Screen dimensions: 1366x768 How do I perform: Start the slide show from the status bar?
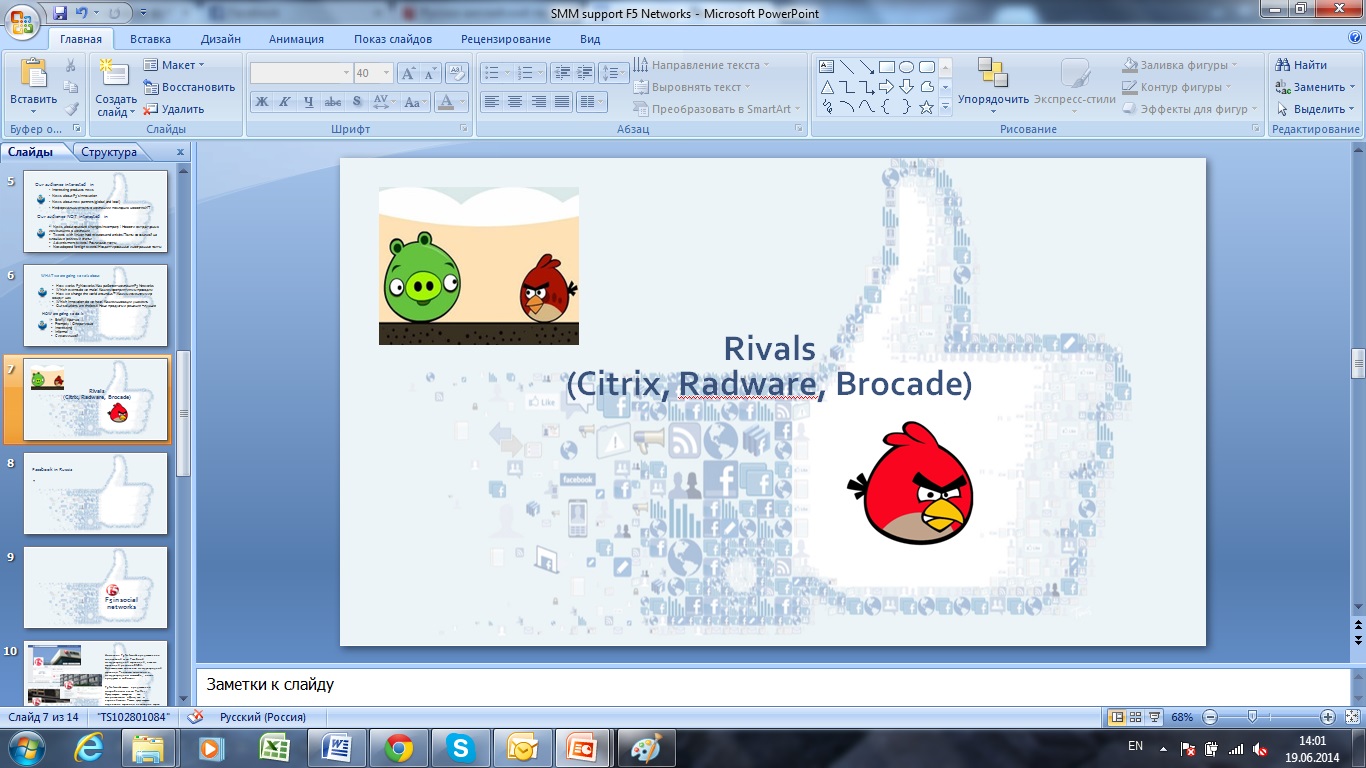click(1155, 717)
